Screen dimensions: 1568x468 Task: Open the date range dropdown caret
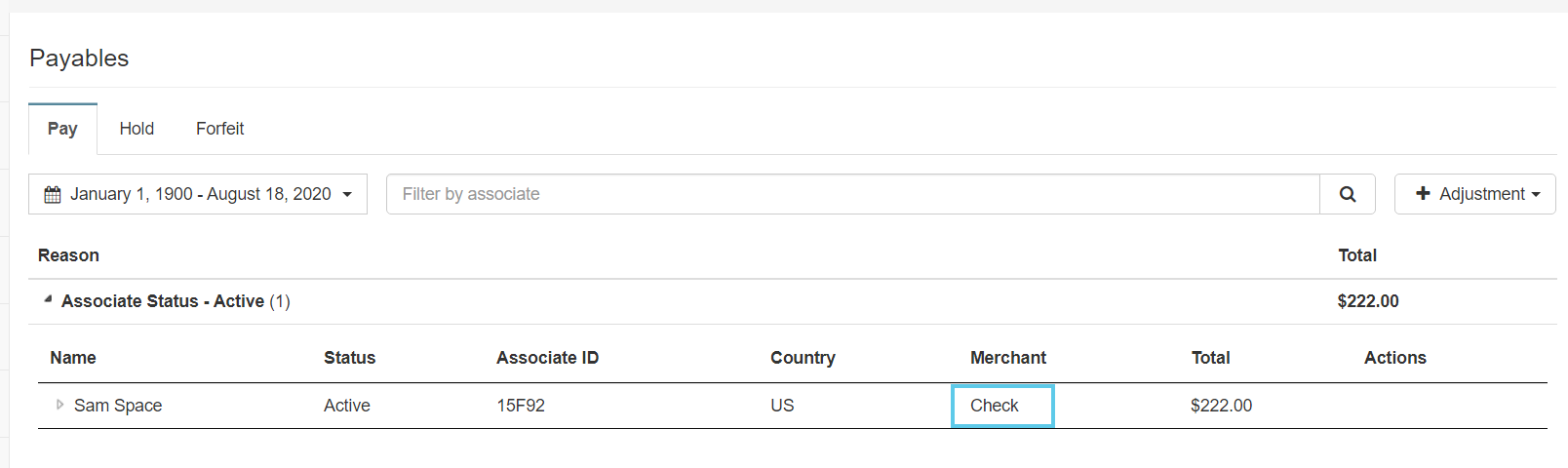point(347,195)
